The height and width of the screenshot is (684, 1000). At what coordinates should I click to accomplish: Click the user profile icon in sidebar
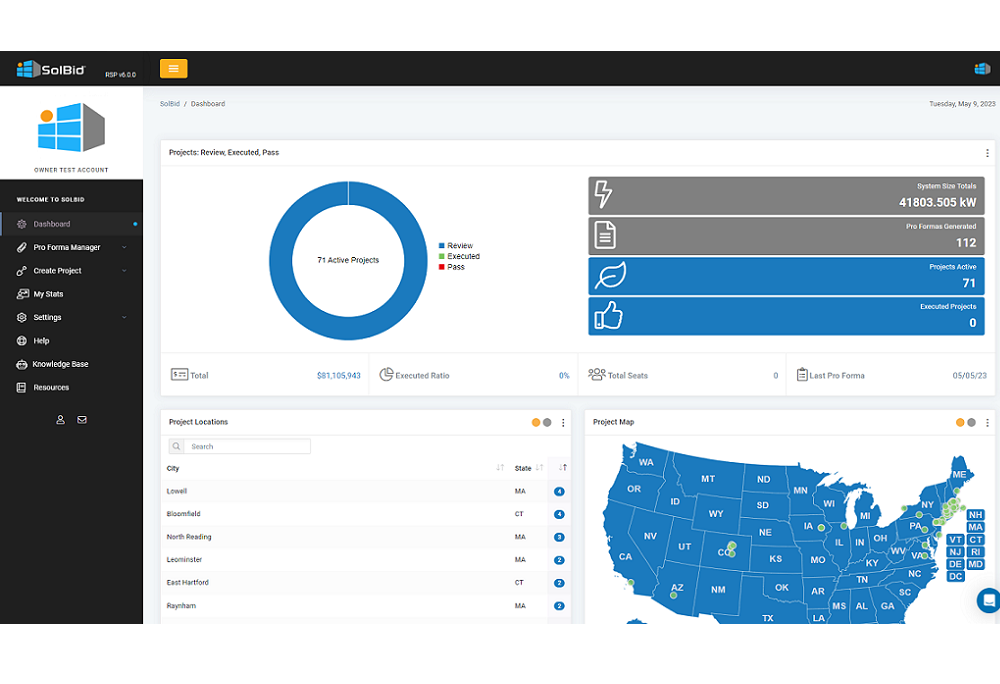[61, 419]
